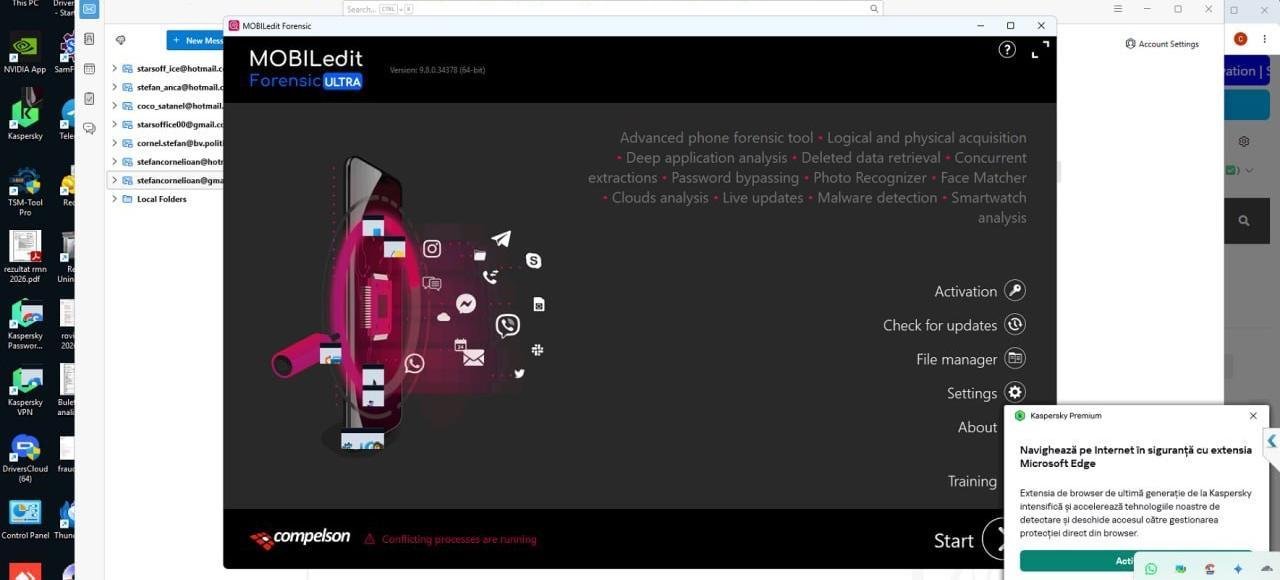Viewport: 1280px width, 580px height.
Task: Open rezultat rmn 2026.pdf desktop file
Action: 25,257
